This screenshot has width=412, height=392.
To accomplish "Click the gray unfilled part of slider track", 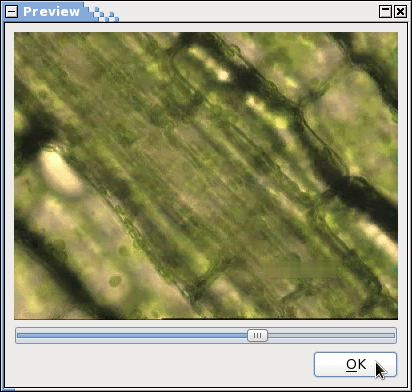I will pos(331,335).
